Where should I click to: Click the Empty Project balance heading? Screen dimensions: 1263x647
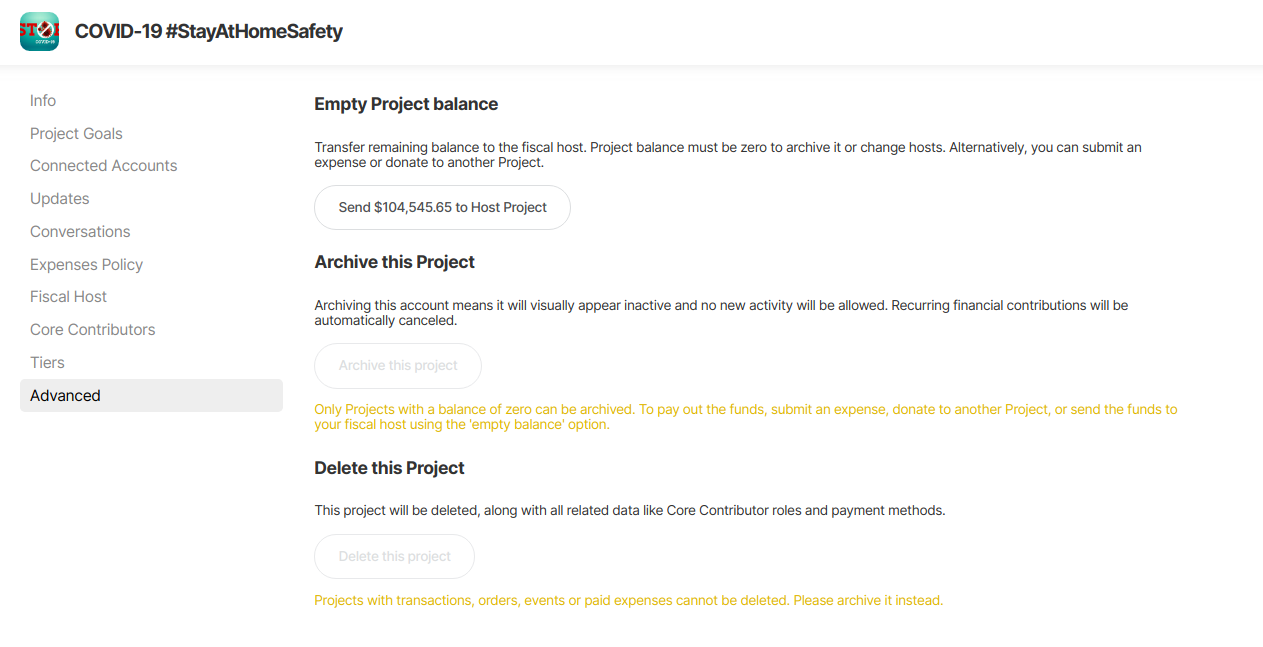point(406,104)
